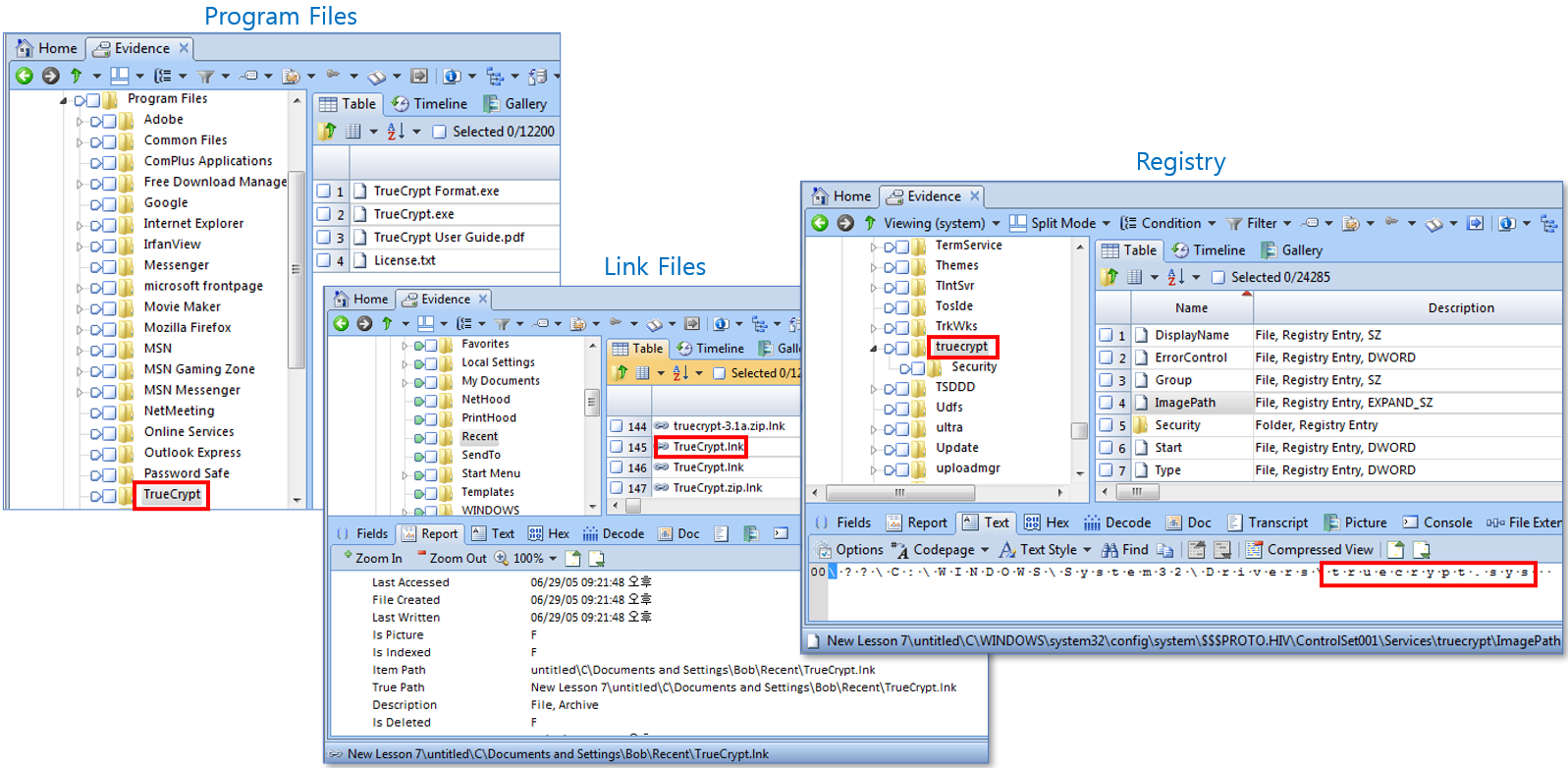
Task: Click the Registry tree horizontal scrollbar
Action: pos(898,492)
